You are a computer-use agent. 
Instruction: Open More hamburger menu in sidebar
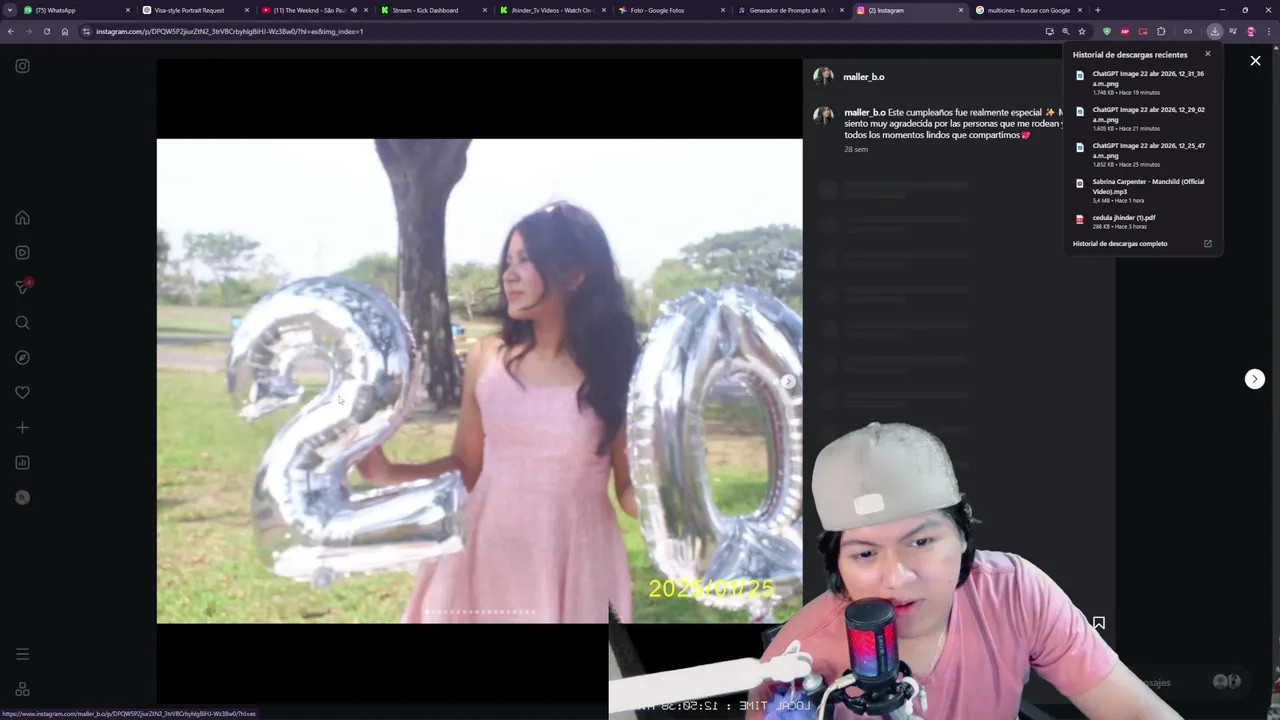22,654
